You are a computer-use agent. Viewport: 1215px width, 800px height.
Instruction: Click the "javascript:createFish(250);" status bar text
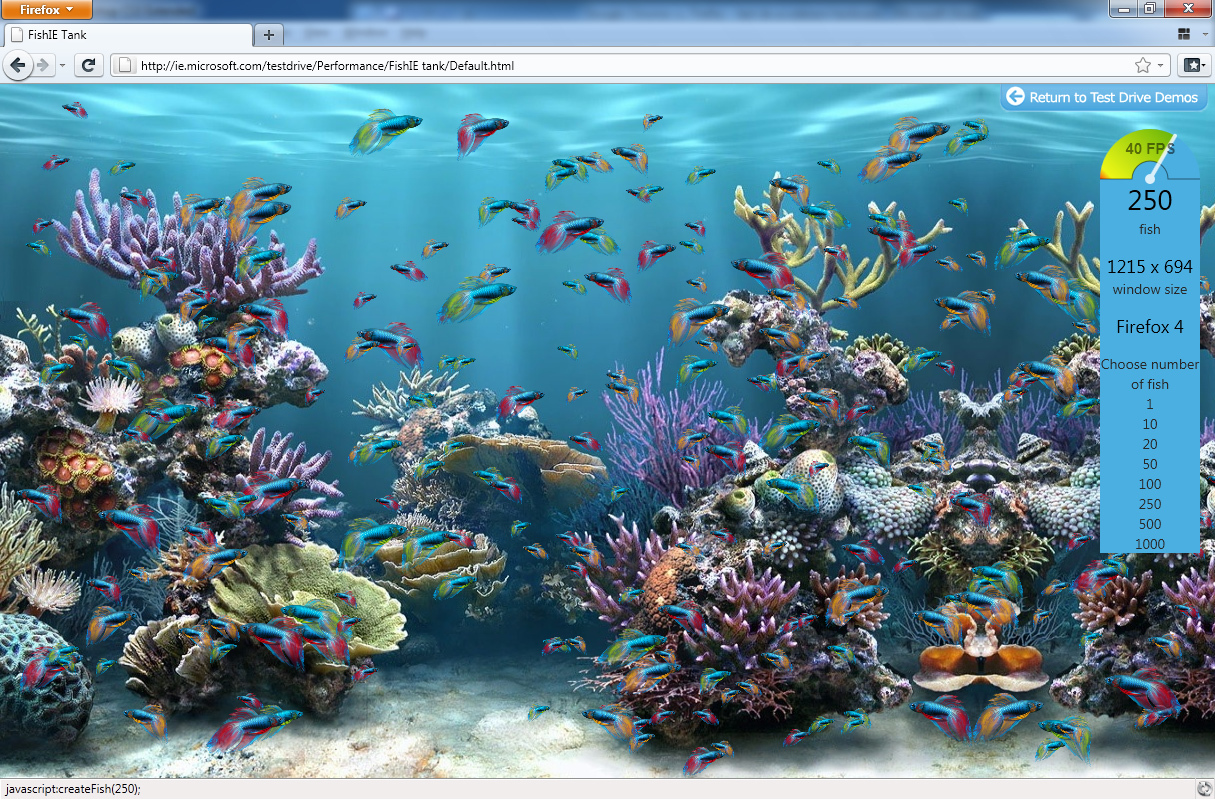pyautogui.click(x=73, y=789)
